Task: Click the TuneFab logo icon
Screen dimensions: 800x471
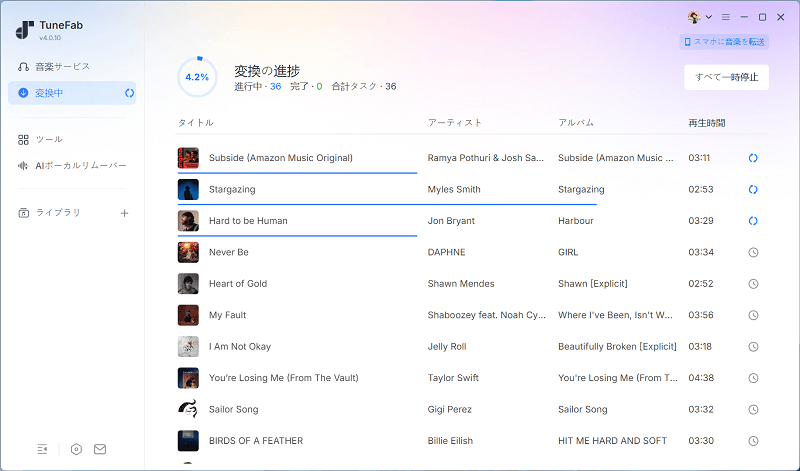Action: click(24, 30)
